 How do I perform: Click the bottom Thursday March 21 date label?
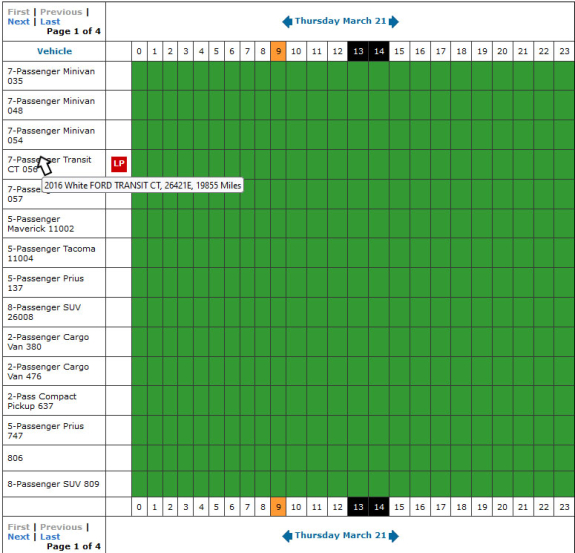(x=341, y=535)
